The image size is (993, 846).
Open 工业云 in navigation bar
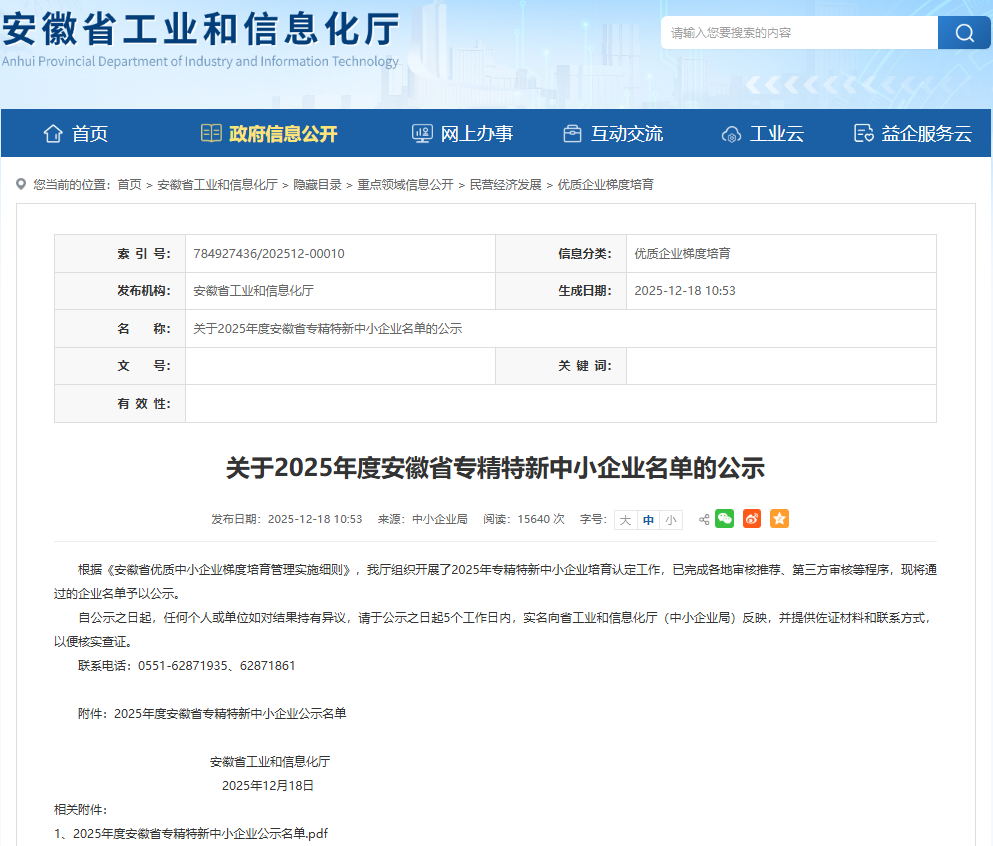click(x=777, y=134)
